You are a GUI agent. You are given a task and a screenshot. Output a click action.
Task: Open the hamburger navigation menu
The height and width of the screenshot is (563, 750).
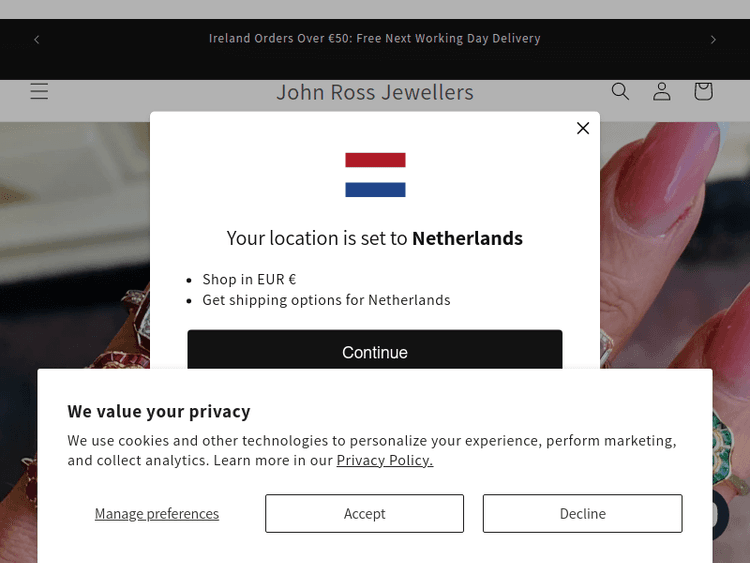point(39,92)
